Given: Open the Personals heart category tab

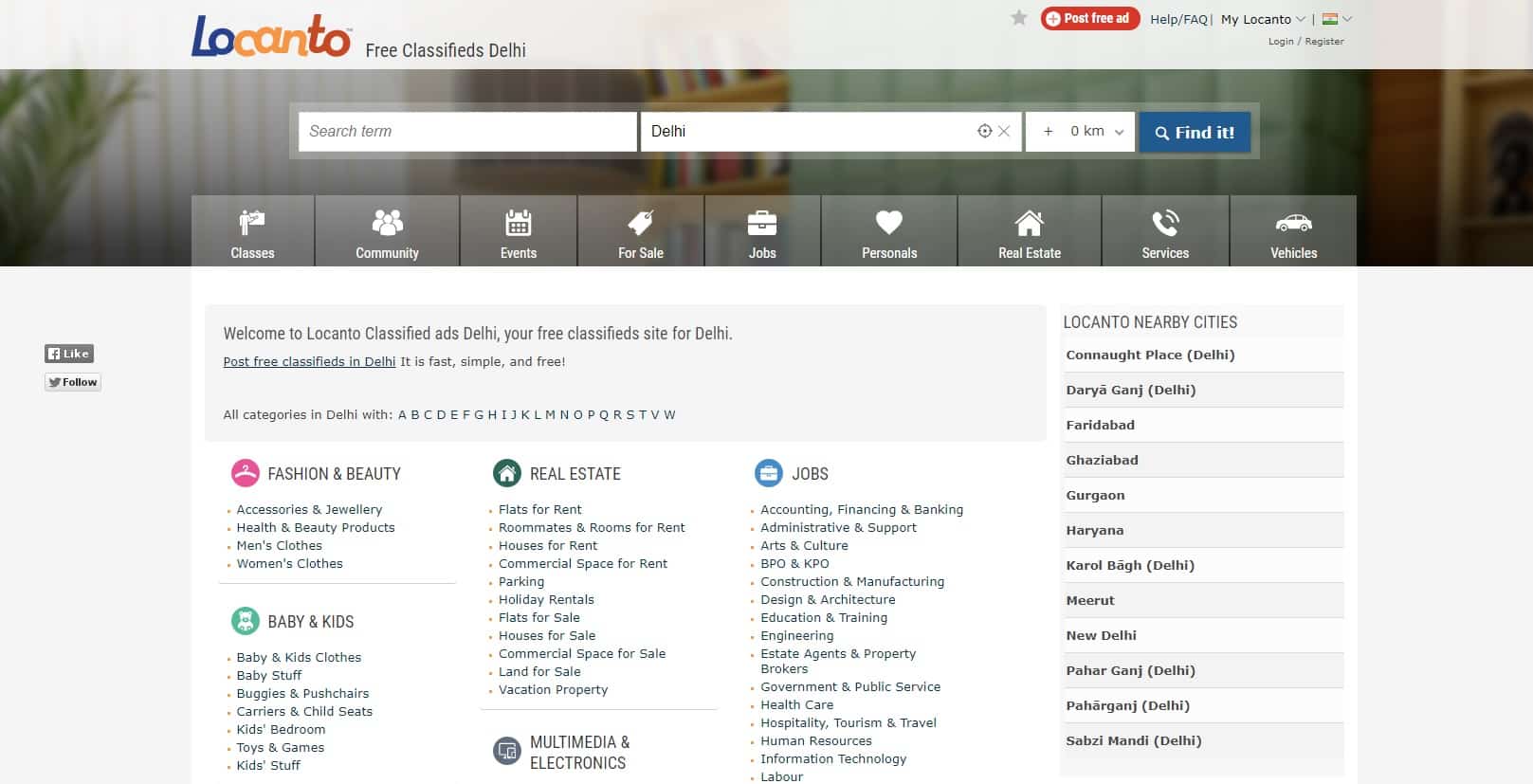Looking at the screenshot, I should click(x=889, y=231).
